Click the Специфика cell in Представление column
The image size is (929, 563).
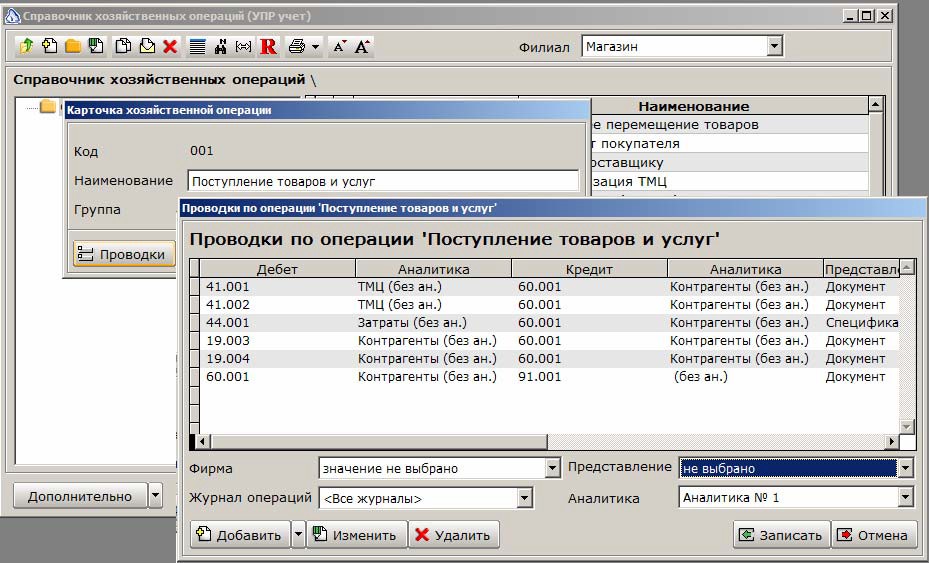pyautogui.click(x=861, y=323)
